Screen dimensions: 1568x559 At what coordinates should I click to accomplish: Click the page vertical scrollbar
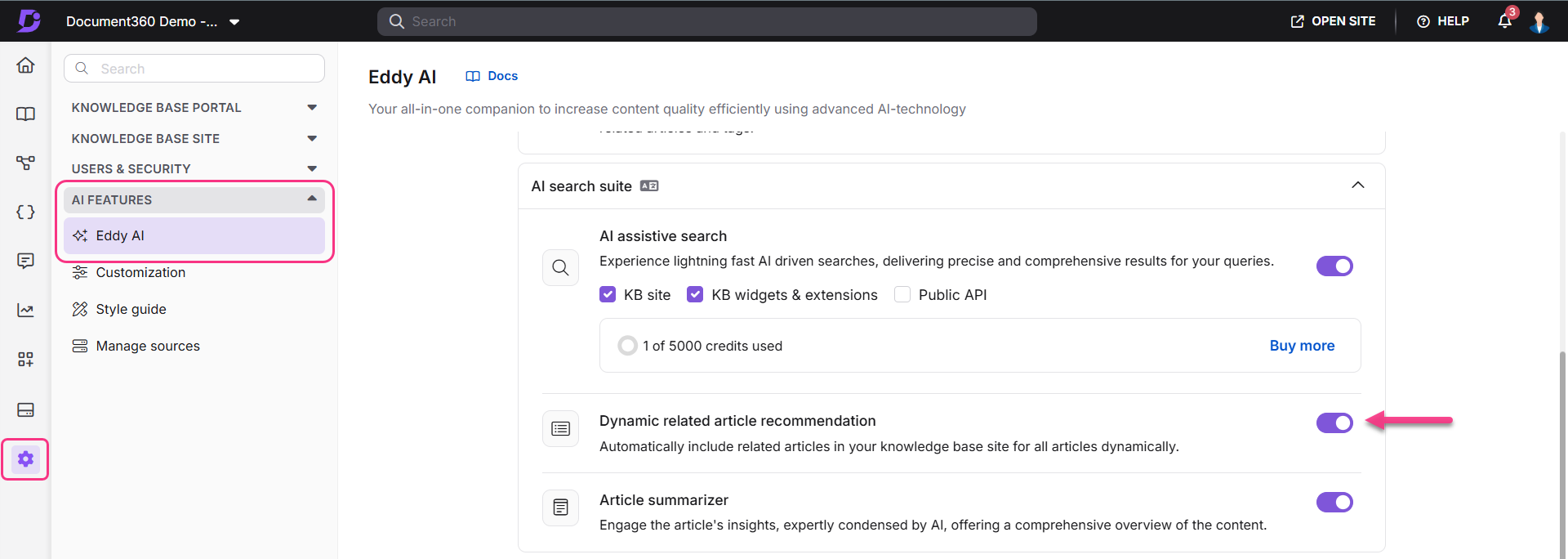click(1562, 454)
